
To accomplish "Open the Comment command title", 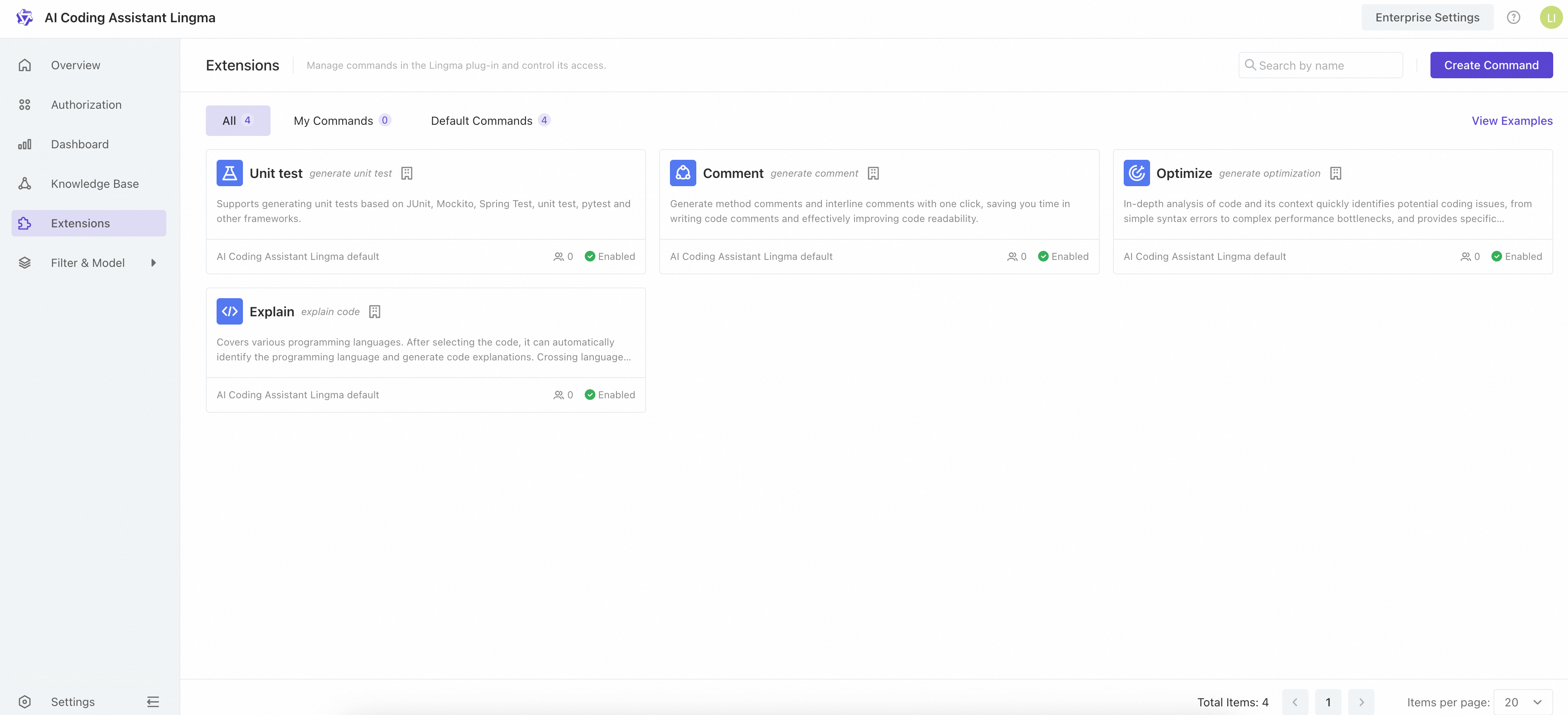I will click(x=733, y=173).
